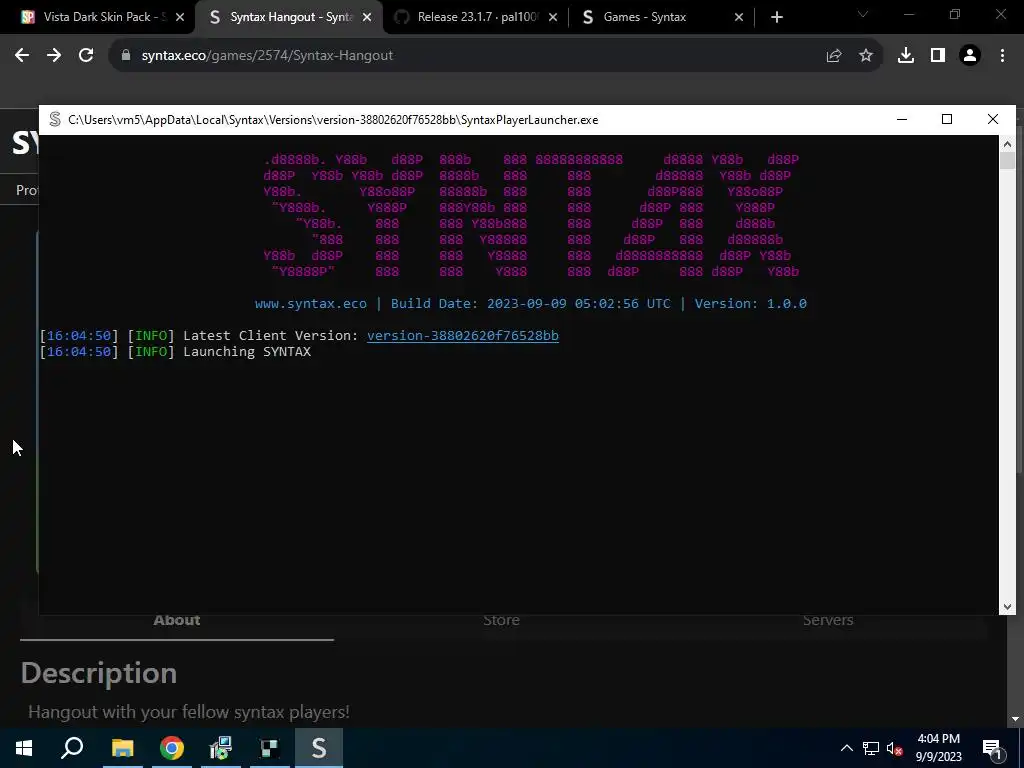Open Windows Start menu
Viewport: 1024px width, 768px height.
pyautogui.click(x=24, y=748)
